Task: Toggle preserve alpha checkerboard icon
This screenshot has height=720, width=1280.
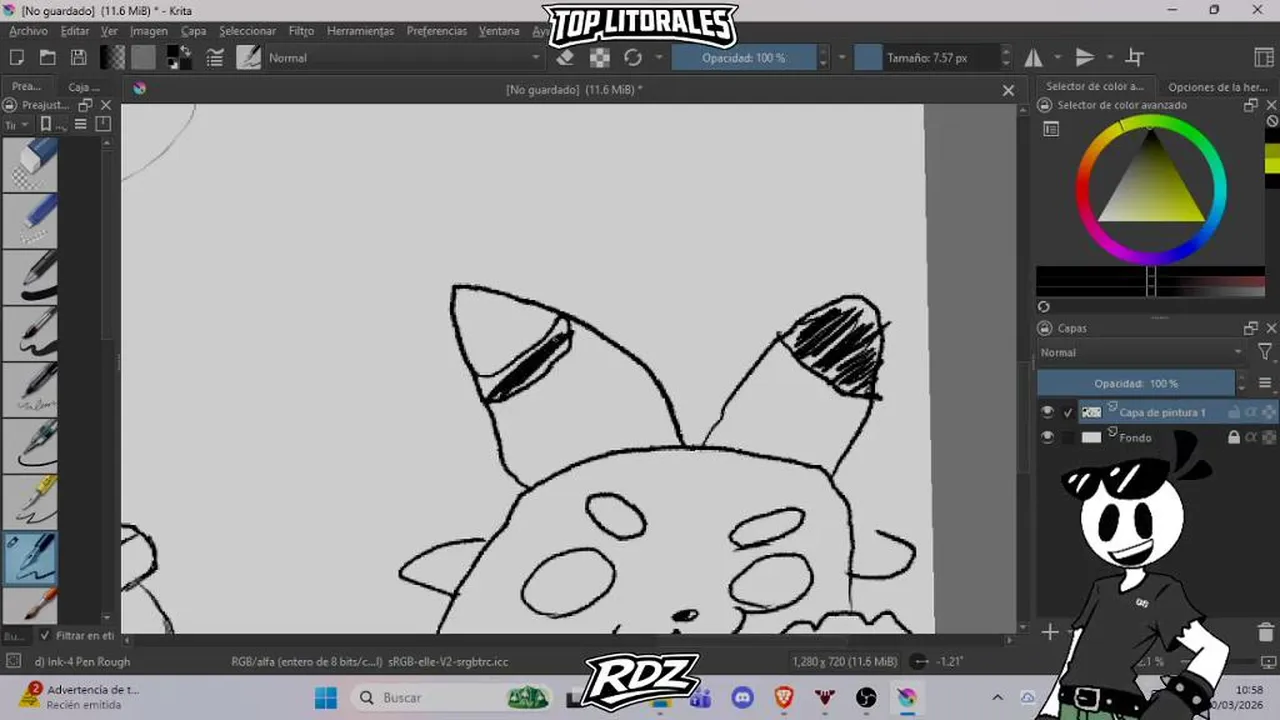Action: click(x=599, y=58)
